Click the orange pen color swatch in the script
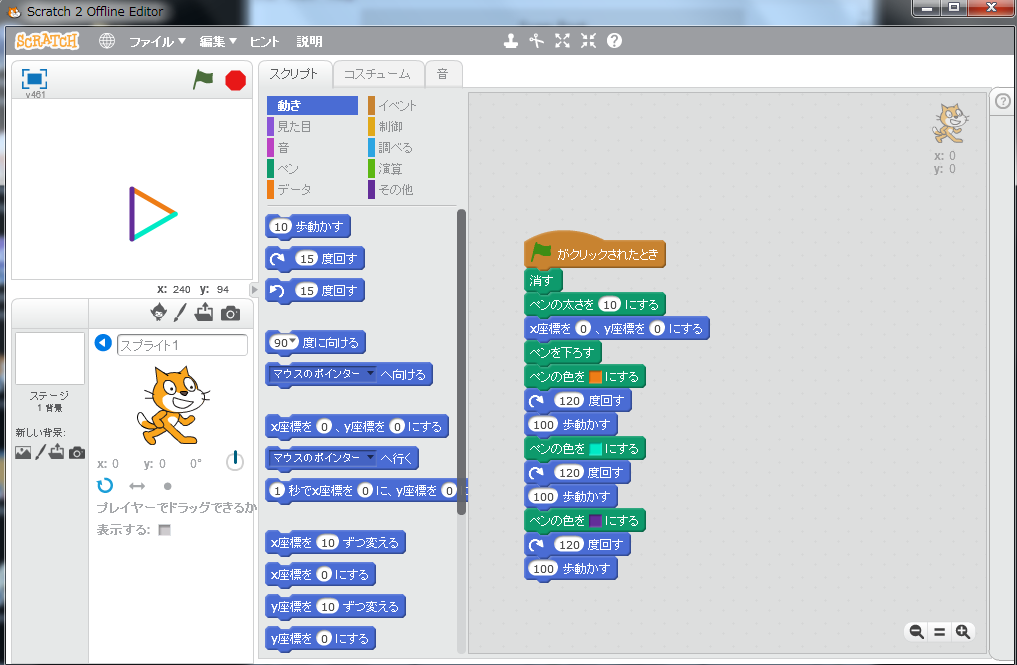 (x=595, y=377)
